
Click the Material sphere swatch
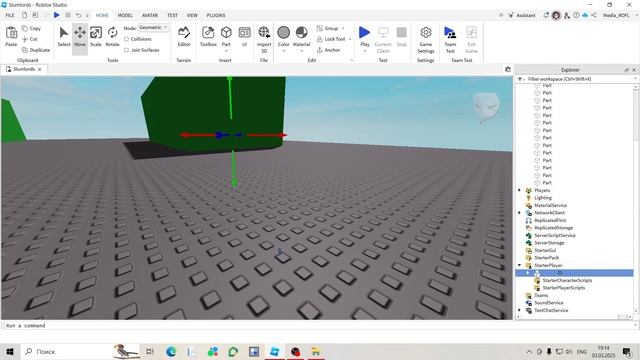[301, 32]
